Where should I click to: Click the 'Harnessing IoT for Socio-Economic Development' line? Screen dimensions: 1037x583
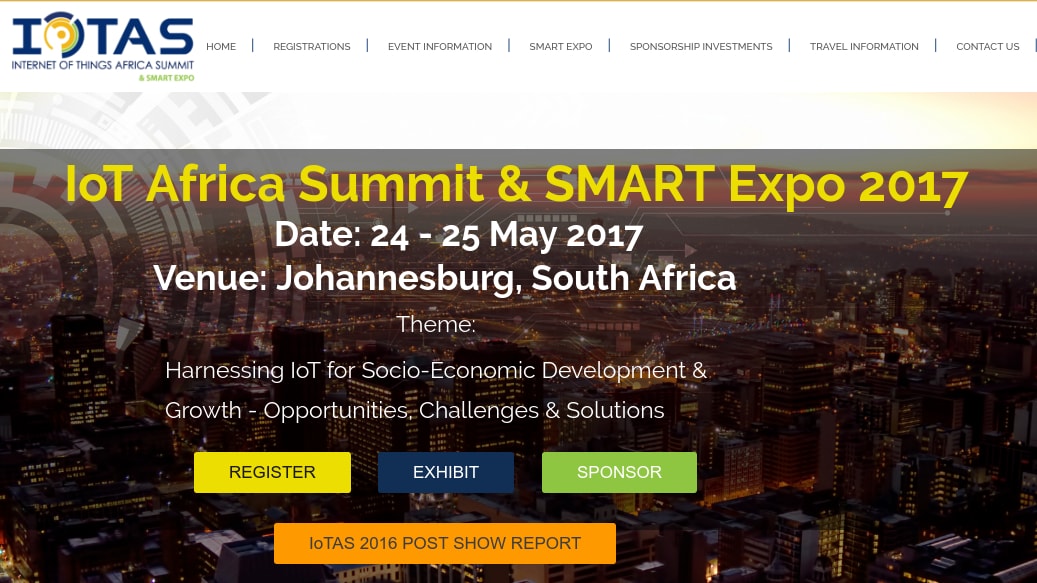tap(436, 370)
